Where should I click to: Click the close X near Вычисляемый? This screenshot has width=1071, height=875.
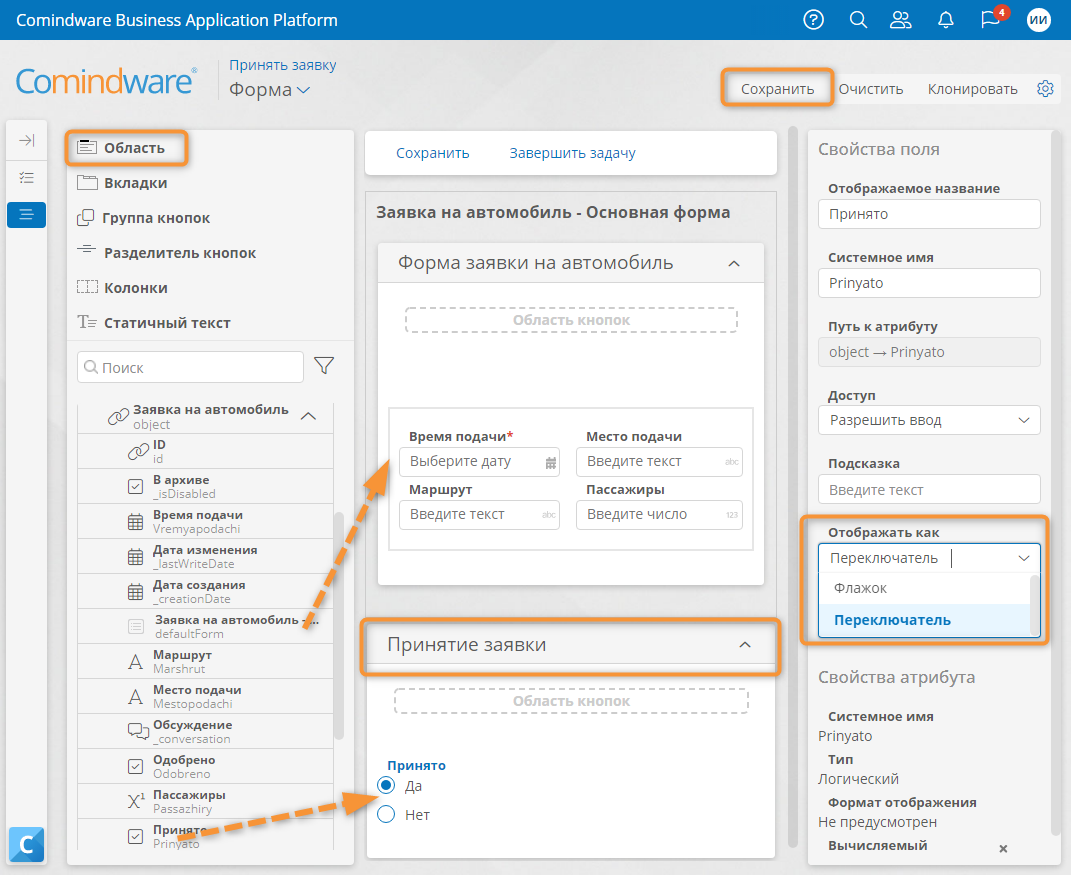pyautogui.click(x=1003, y=848)
